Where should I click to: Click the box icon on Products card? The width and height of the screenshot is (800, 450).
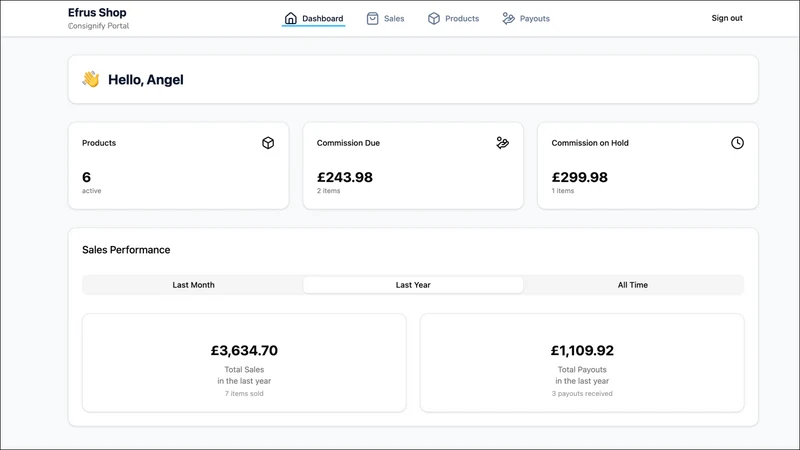point(268,143)
